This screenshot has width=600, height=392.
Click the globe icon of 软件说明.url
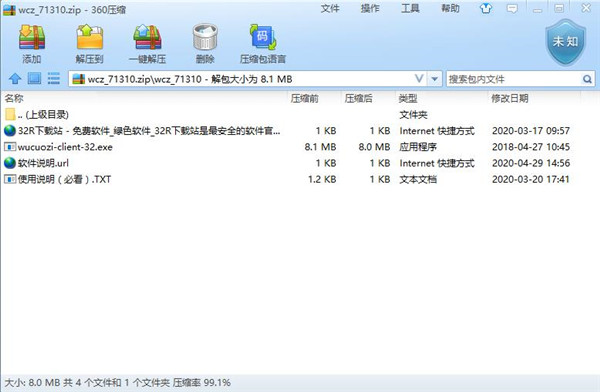[10, 163]
